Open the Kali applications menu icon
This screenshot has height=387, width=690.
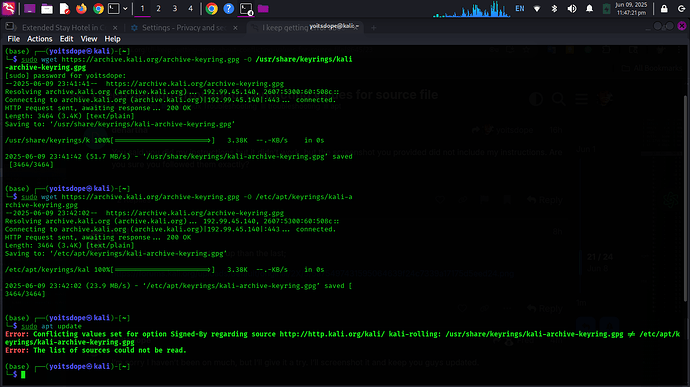click(x=8, y=8)
